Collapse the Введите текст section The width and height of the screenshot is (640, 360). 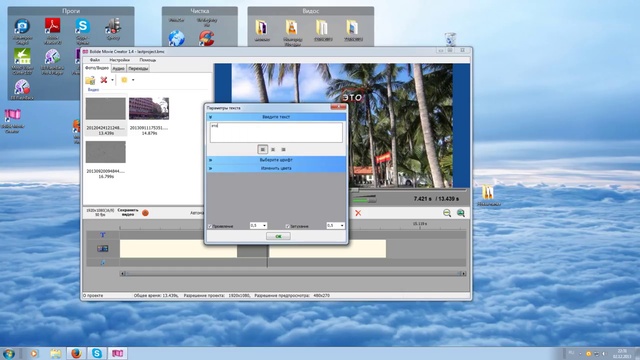pos(276,117)
